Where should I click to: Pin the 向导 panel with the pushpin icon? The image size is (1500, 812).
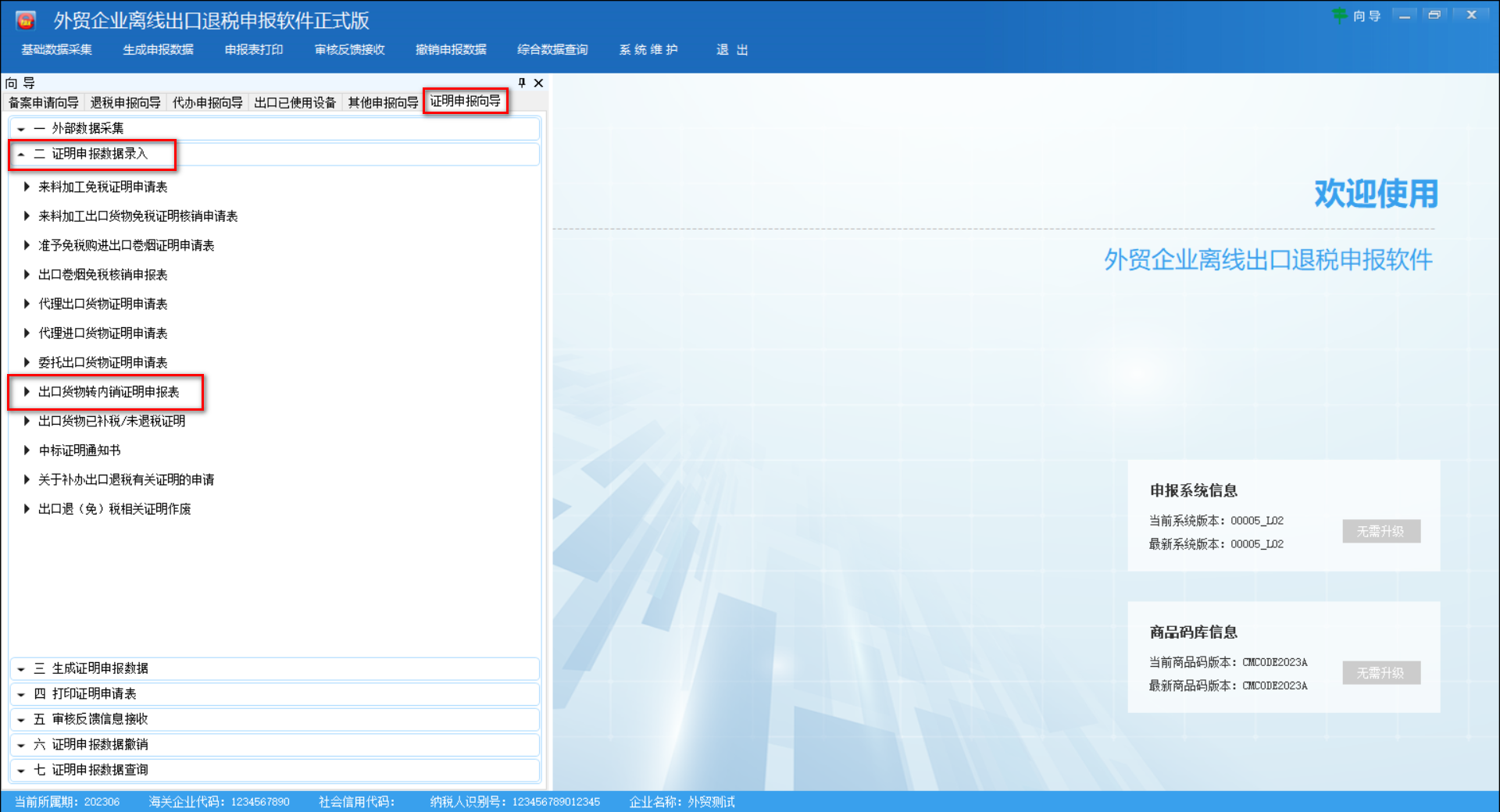pyautogui.click(x=522, y=83)
